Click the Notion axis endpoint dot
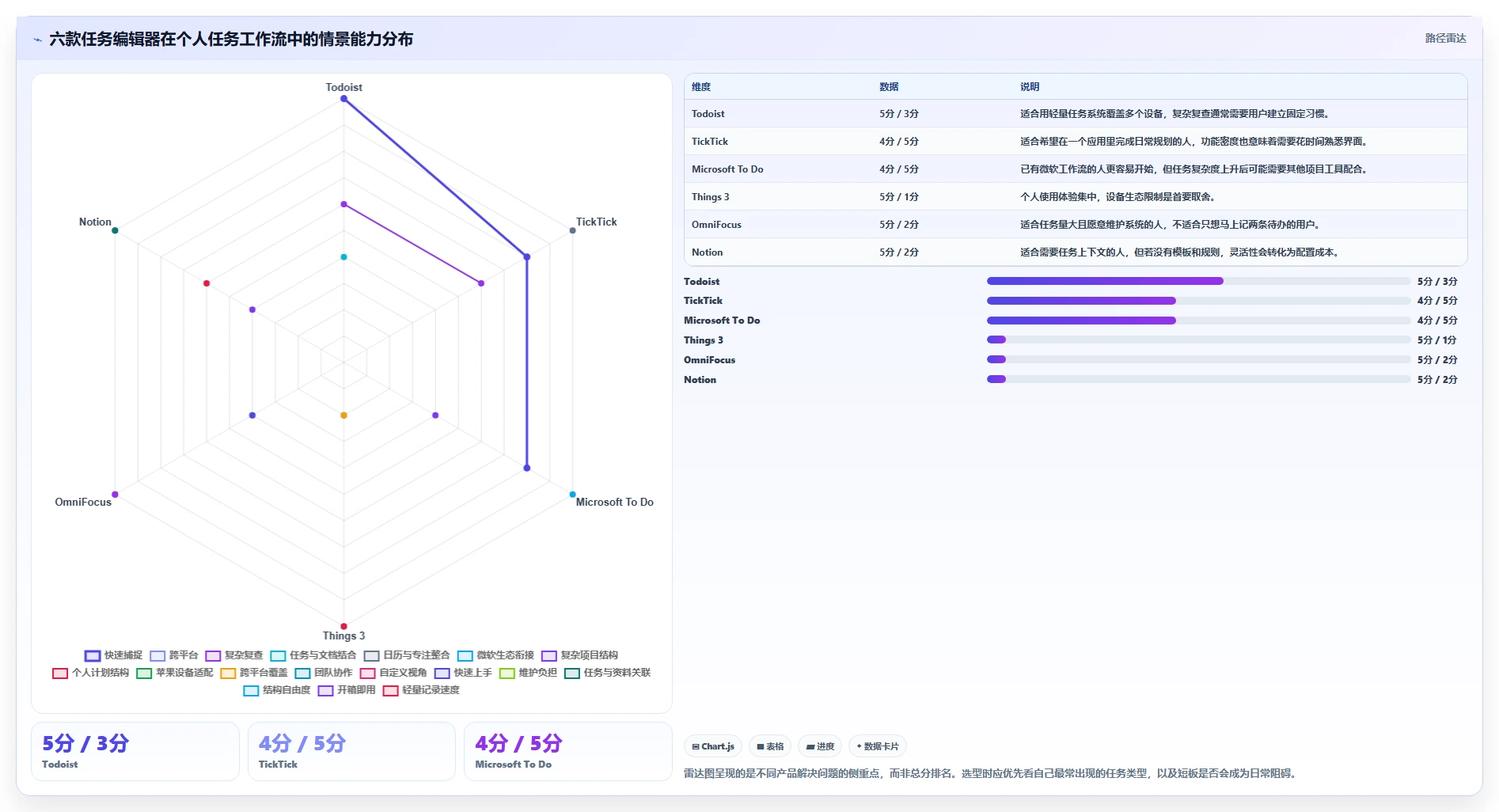This screenshot has height=812, width=1499. point(115,230)
